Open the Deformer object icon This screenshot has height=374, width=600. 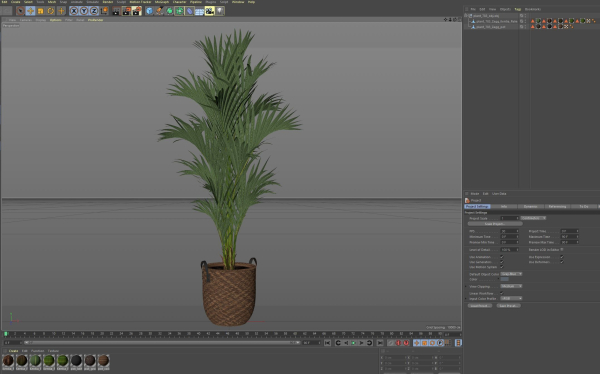point(189,11)
